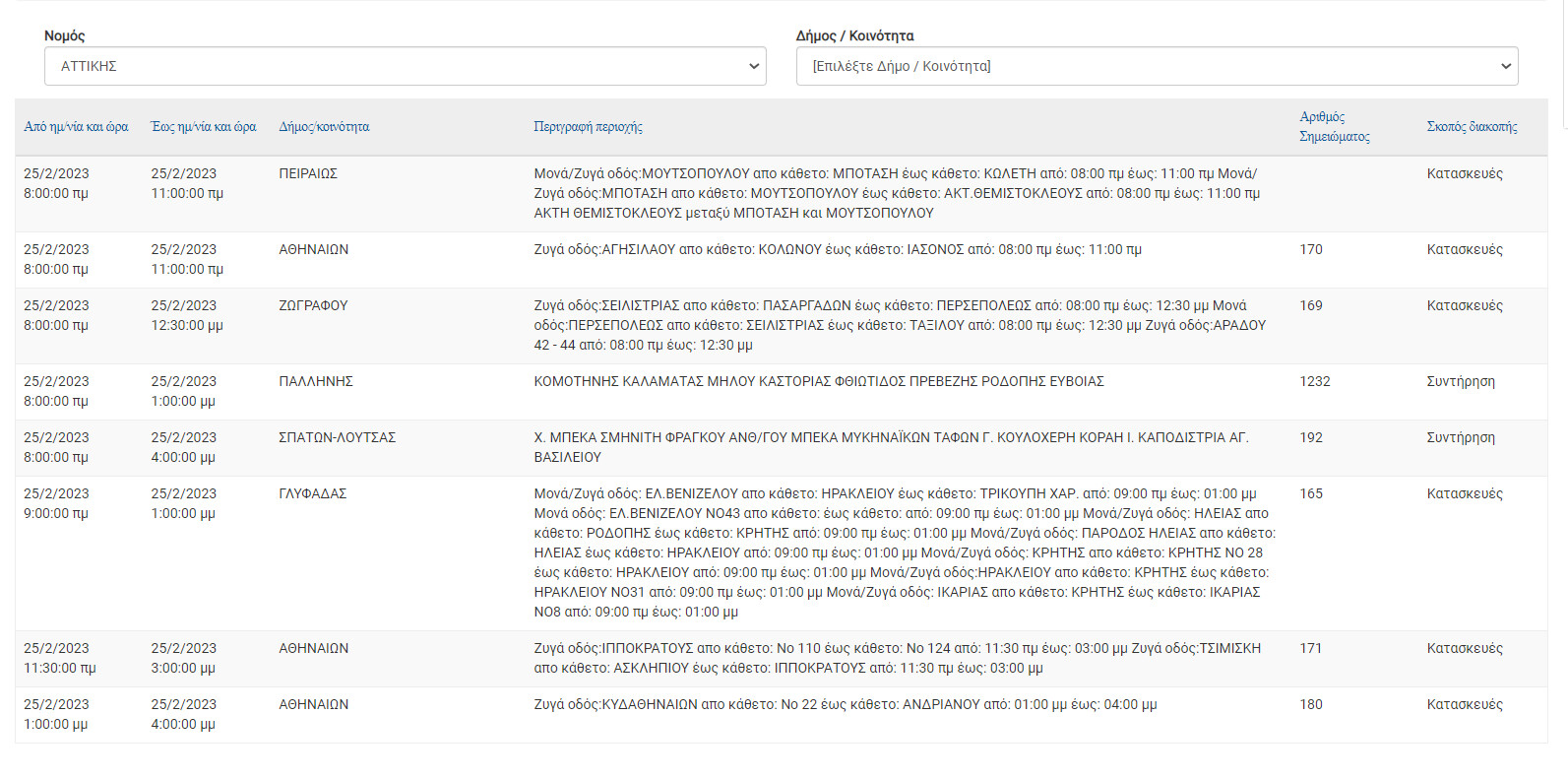The width and height of the screenshot is (1568, 779).
Task: Click end time 12:30:00 μμ in ΖΩΓΡΑΦΟΥ row
Action: pyautogui.click(x=187, y=325)
